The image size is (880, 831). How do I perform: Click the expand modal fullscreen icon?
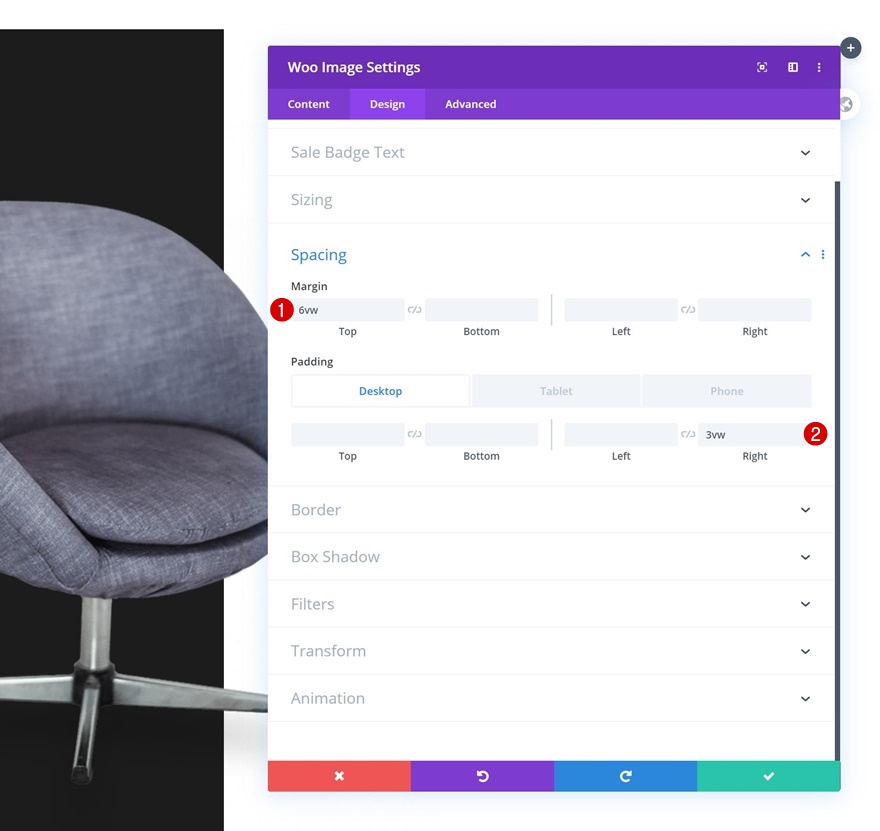pos(762,67)
